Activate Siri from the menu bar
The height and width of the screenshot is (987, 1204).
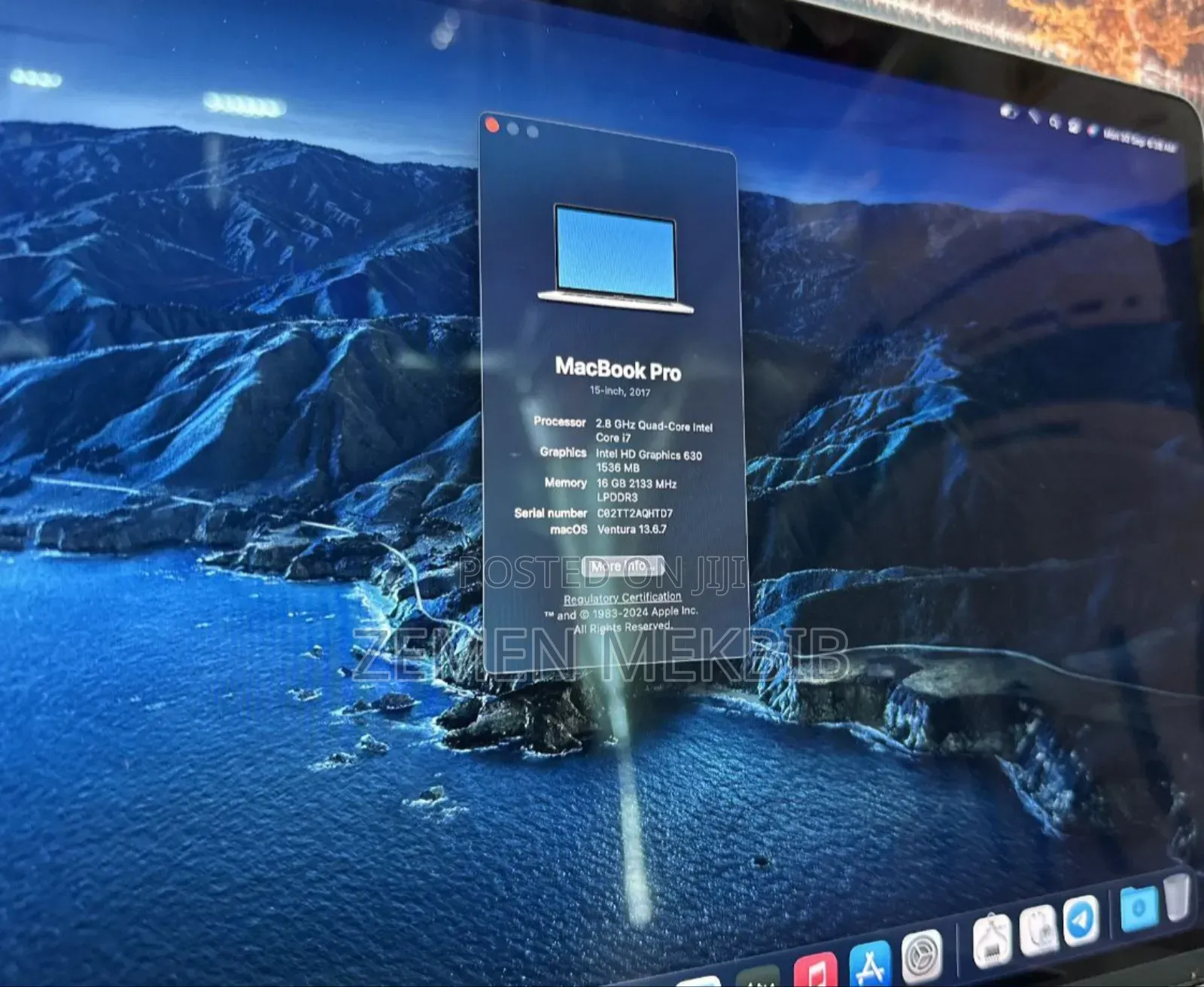pos(1093,130)
